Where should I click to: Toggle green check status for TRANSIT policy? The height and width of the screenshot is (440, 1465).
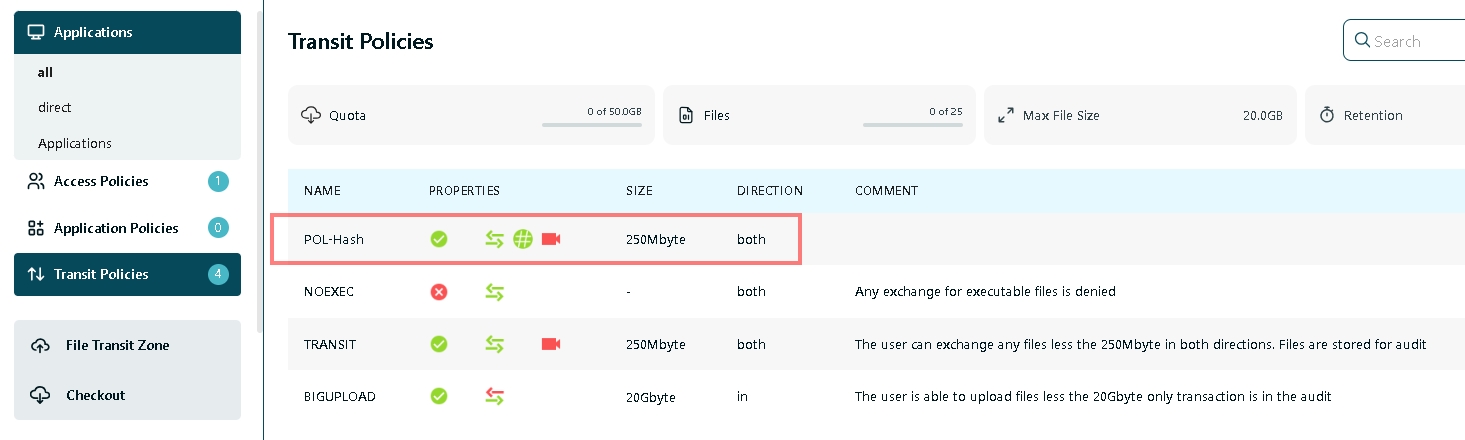pos(438,344)
